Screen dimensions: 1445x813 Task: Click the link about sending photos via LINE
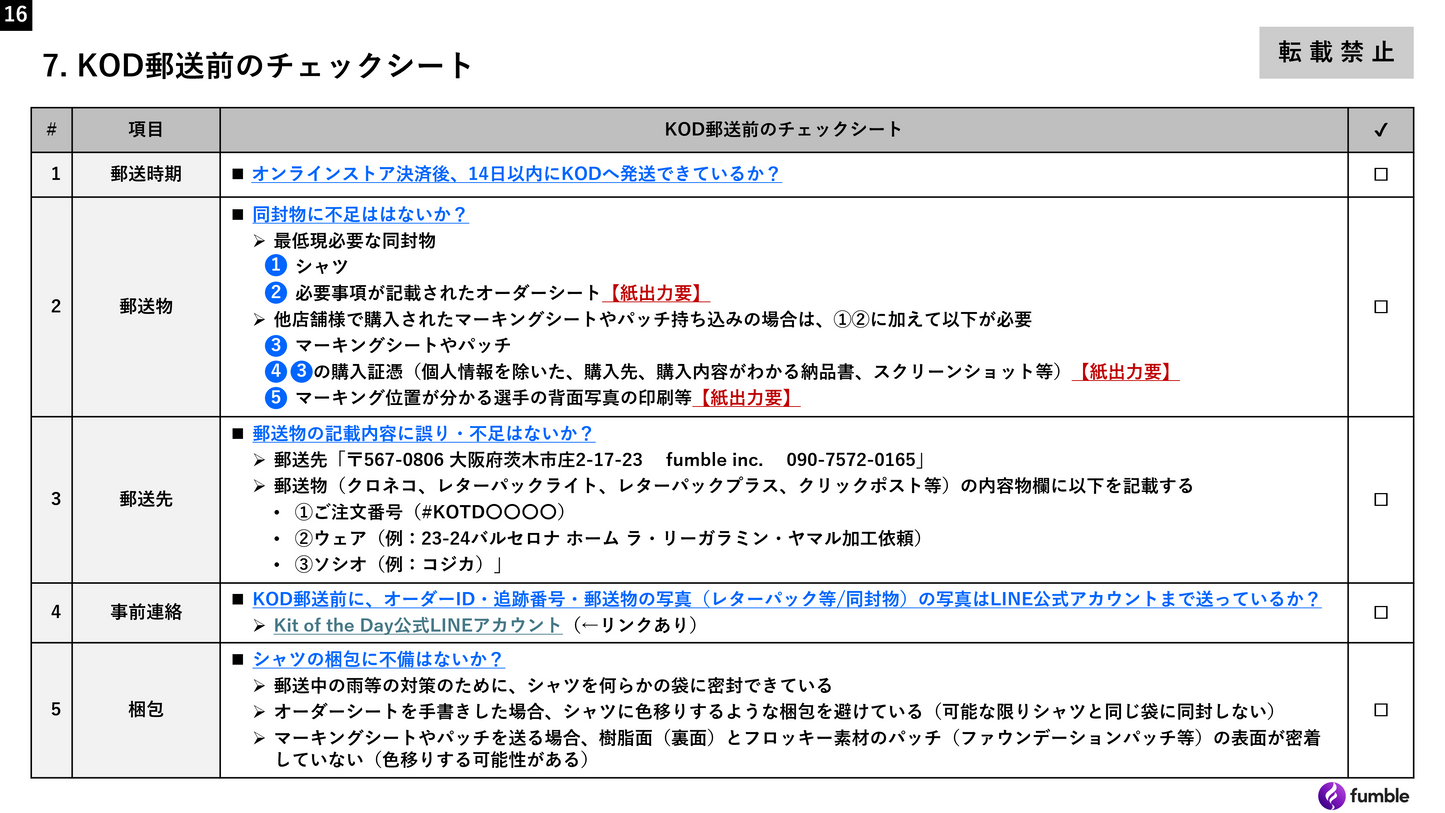786,599
